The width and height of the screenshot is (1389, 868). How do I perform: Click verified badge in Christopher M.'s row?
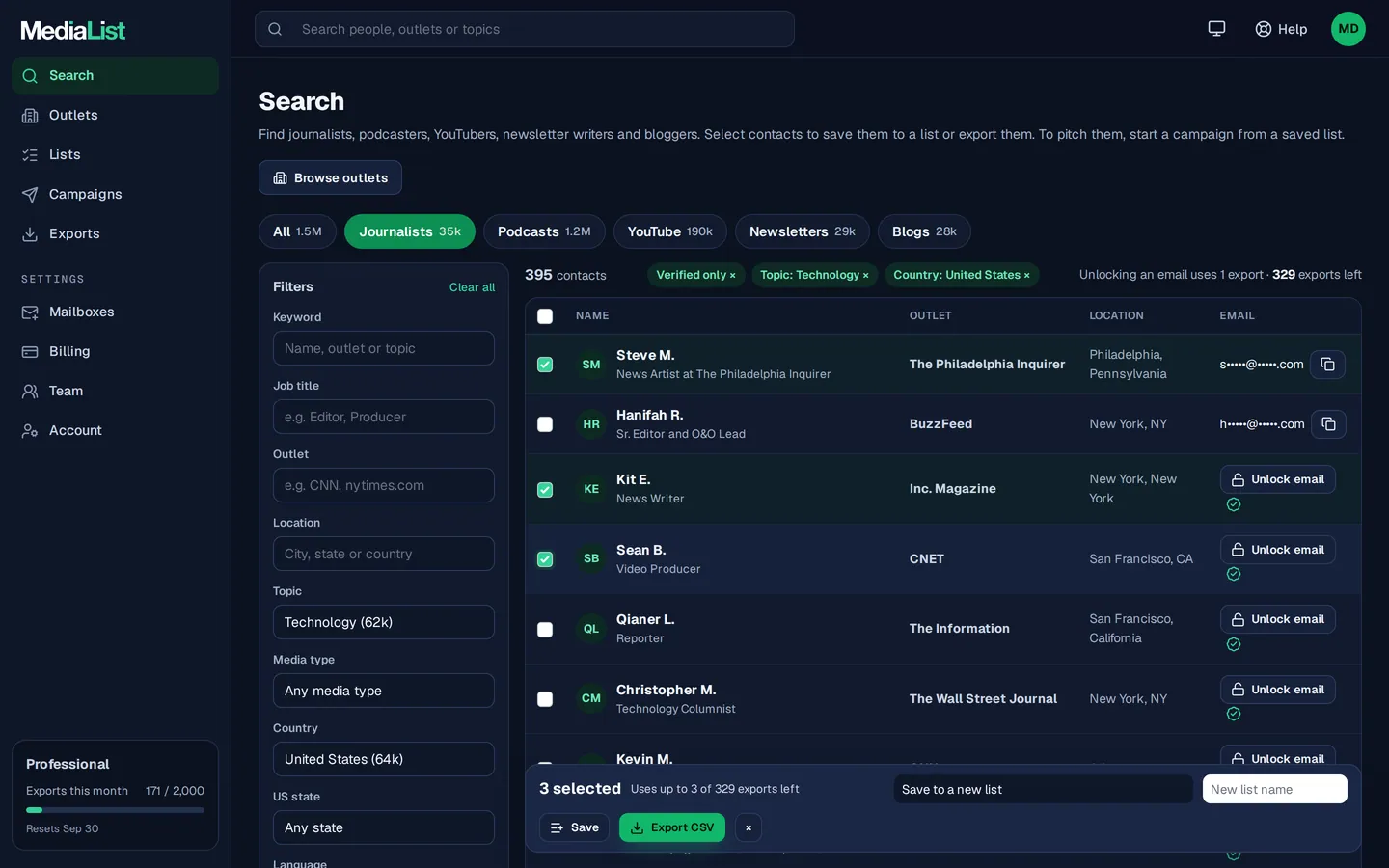click(x=1234, y=714)
